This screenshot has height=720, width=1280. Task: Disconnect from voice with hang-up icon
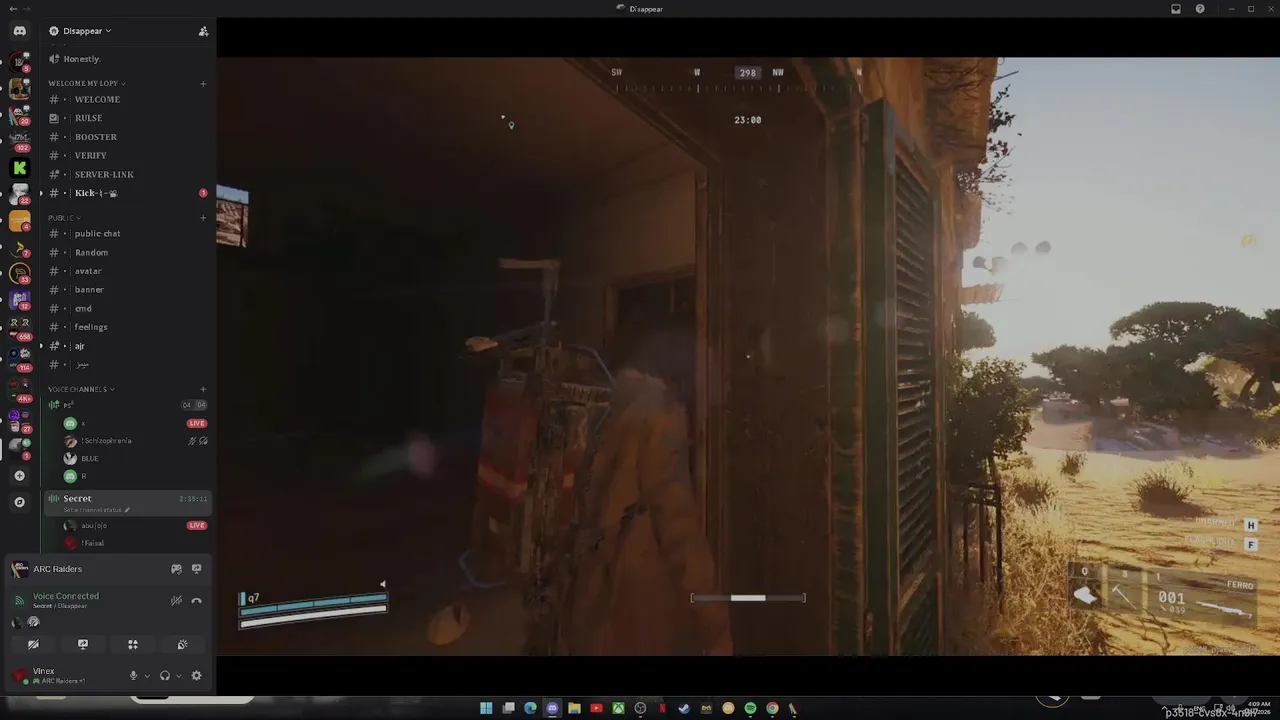click(x=196, y=601)
